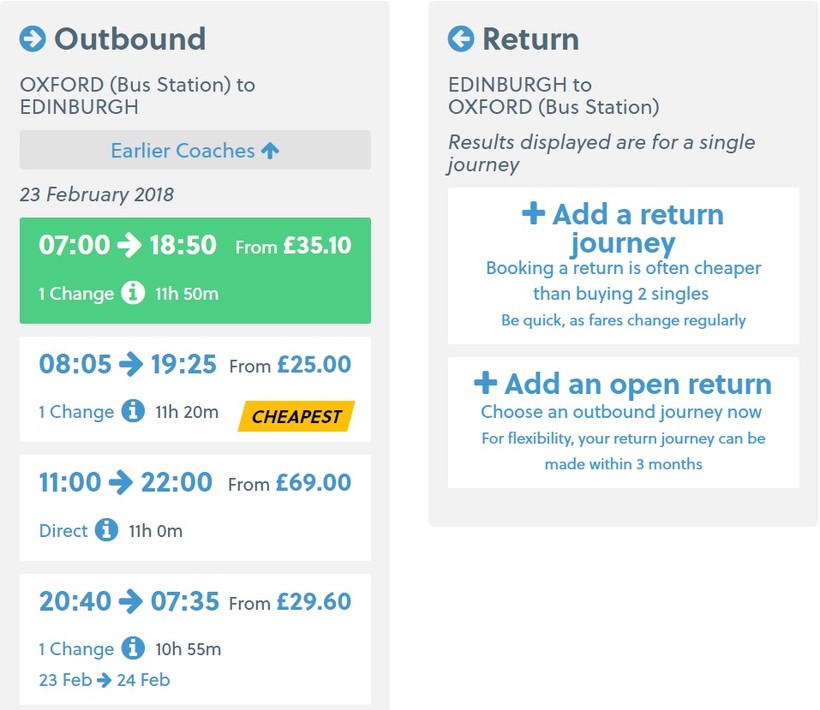Click plus icon beside Add an open return
The height and width of the screenshot is (710, 820).
click(x=485, y=384)
